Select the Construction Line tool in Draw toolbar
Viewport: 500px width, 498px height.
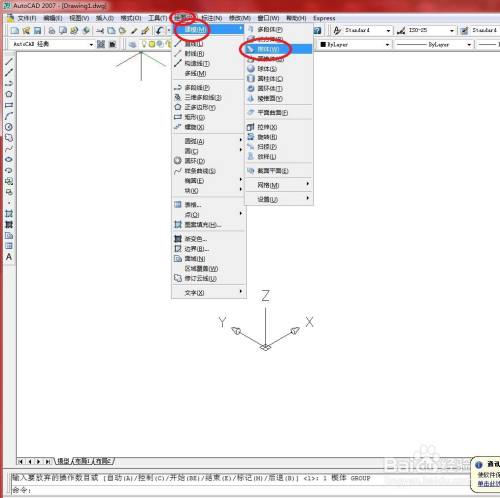click(x=9, y=72)
